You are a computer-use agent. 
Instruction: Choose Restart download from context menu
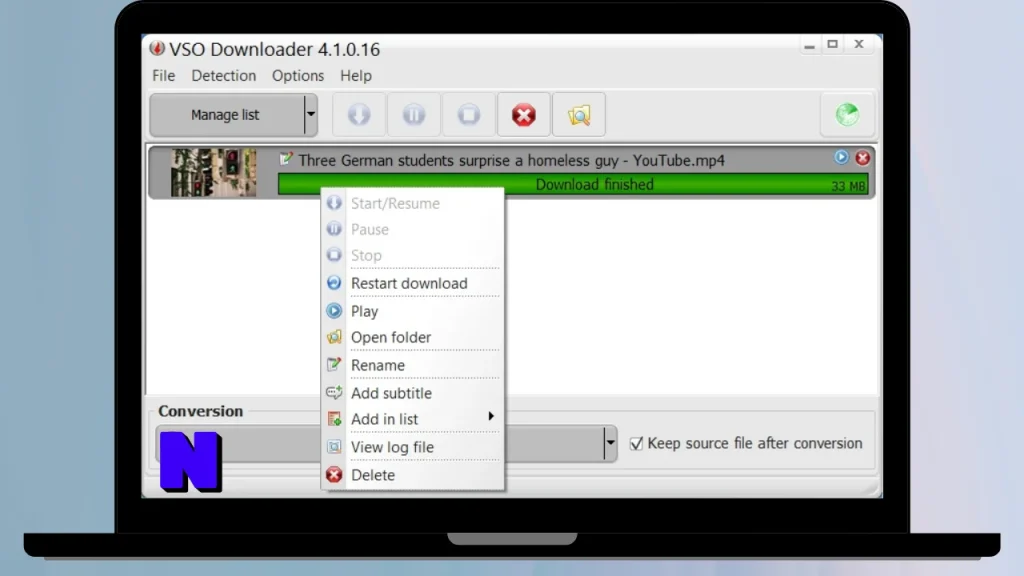click(413, 283)
